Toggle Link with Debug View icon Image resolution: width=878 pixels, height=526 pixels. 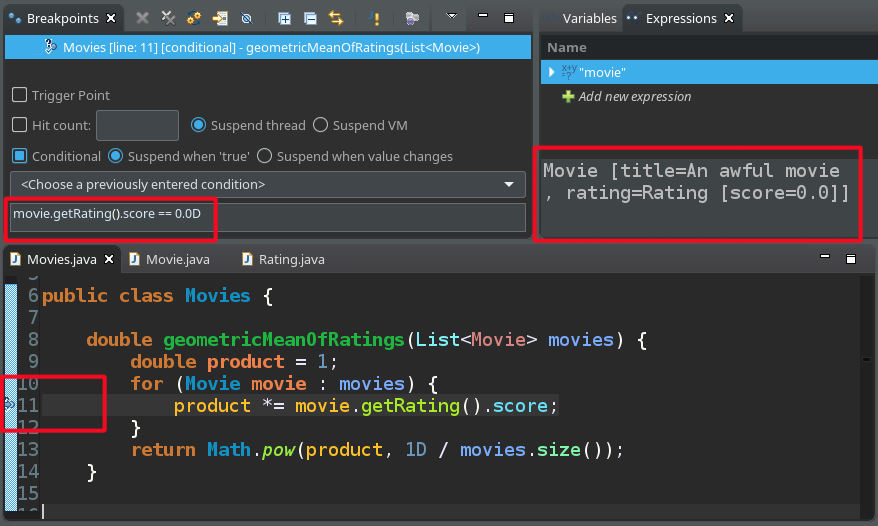click(x=336, y=18)
